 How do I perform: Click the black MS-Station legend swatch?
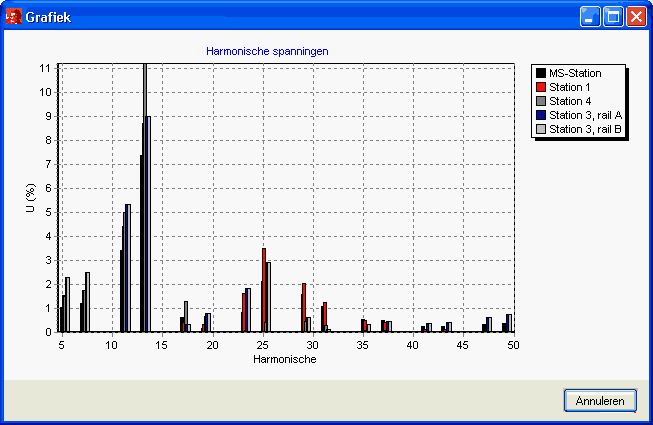tap(541, 73)
